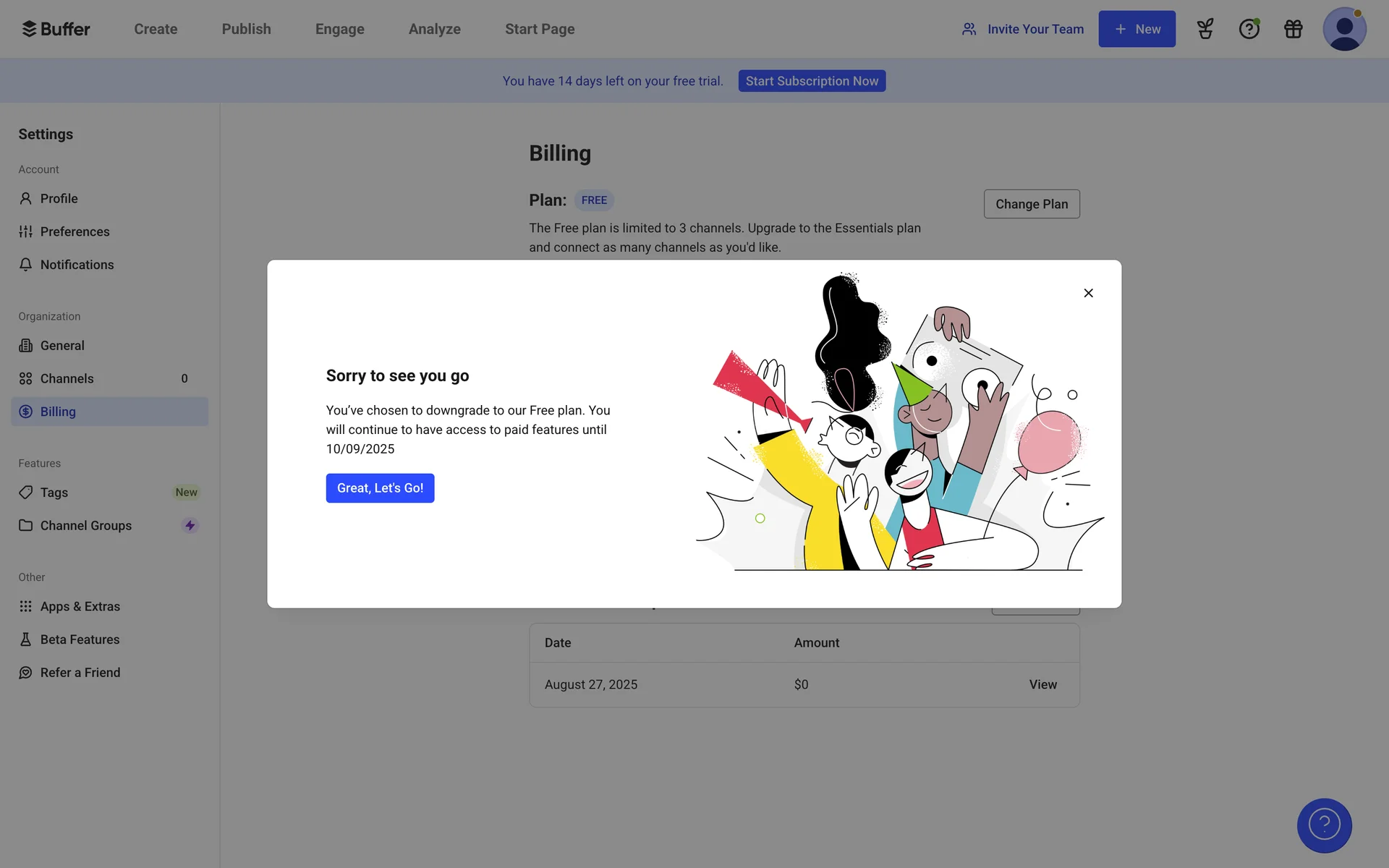Click the plus New button

coord(1137,29)
